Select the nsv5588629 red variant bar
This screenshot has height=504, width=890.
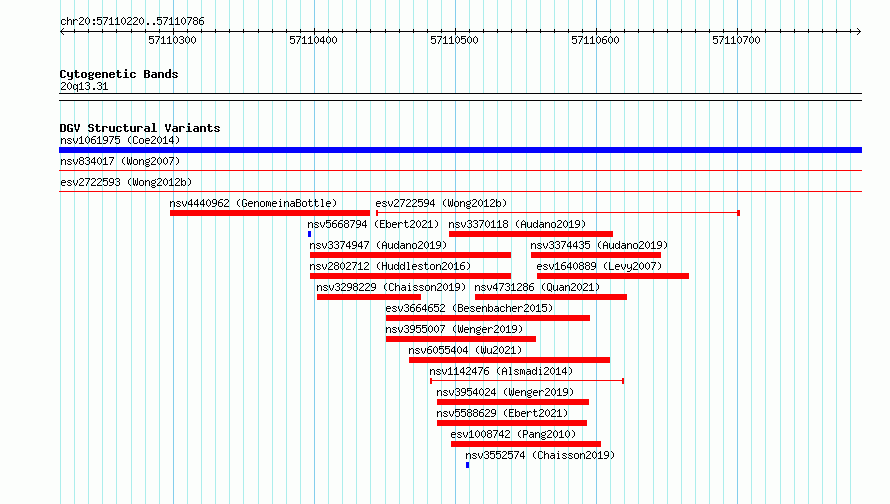click(x=512, y=423)
